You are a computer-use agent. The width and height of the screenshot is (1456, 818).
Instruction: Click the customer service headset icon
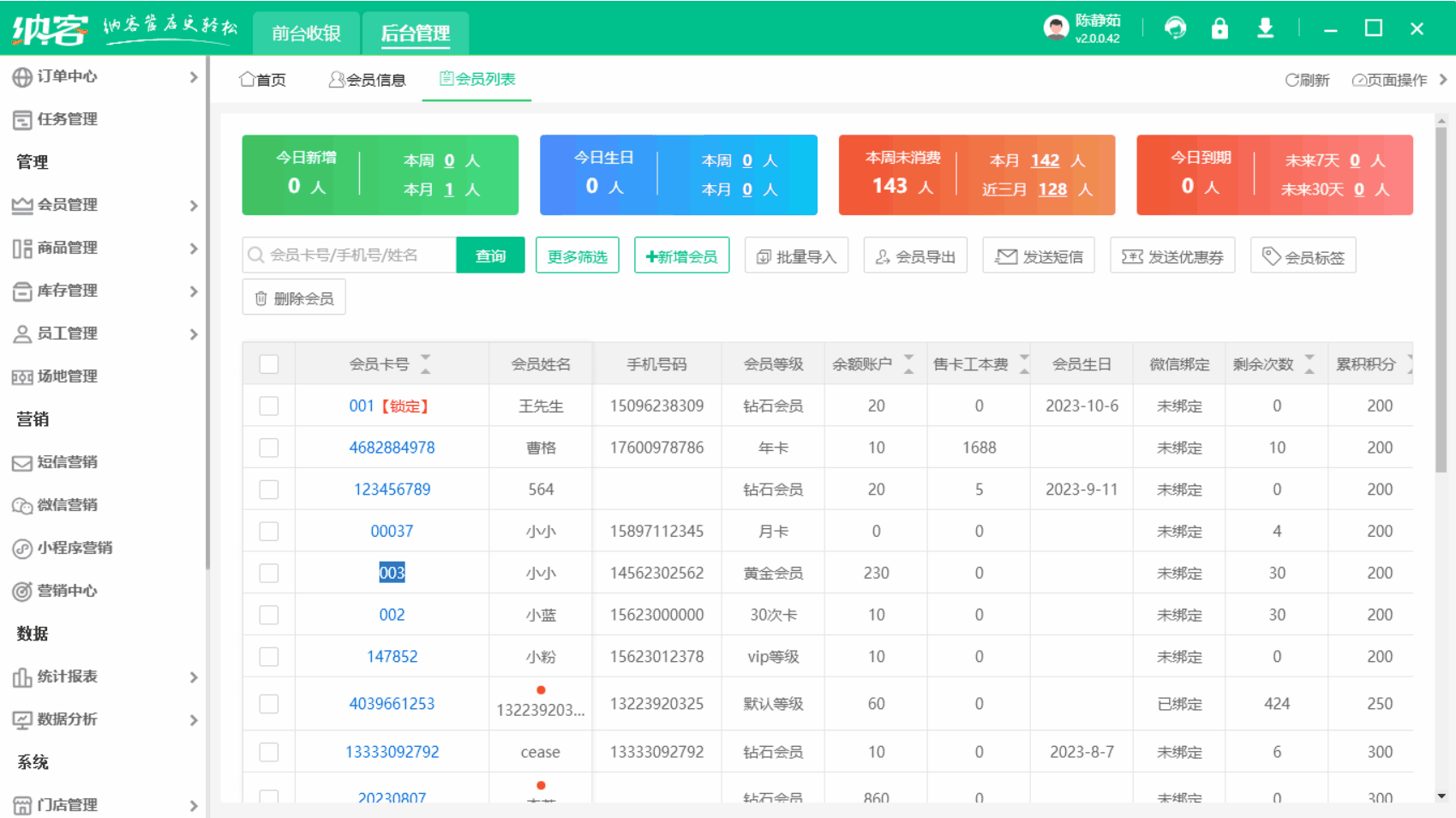(x=1175, y=27)
